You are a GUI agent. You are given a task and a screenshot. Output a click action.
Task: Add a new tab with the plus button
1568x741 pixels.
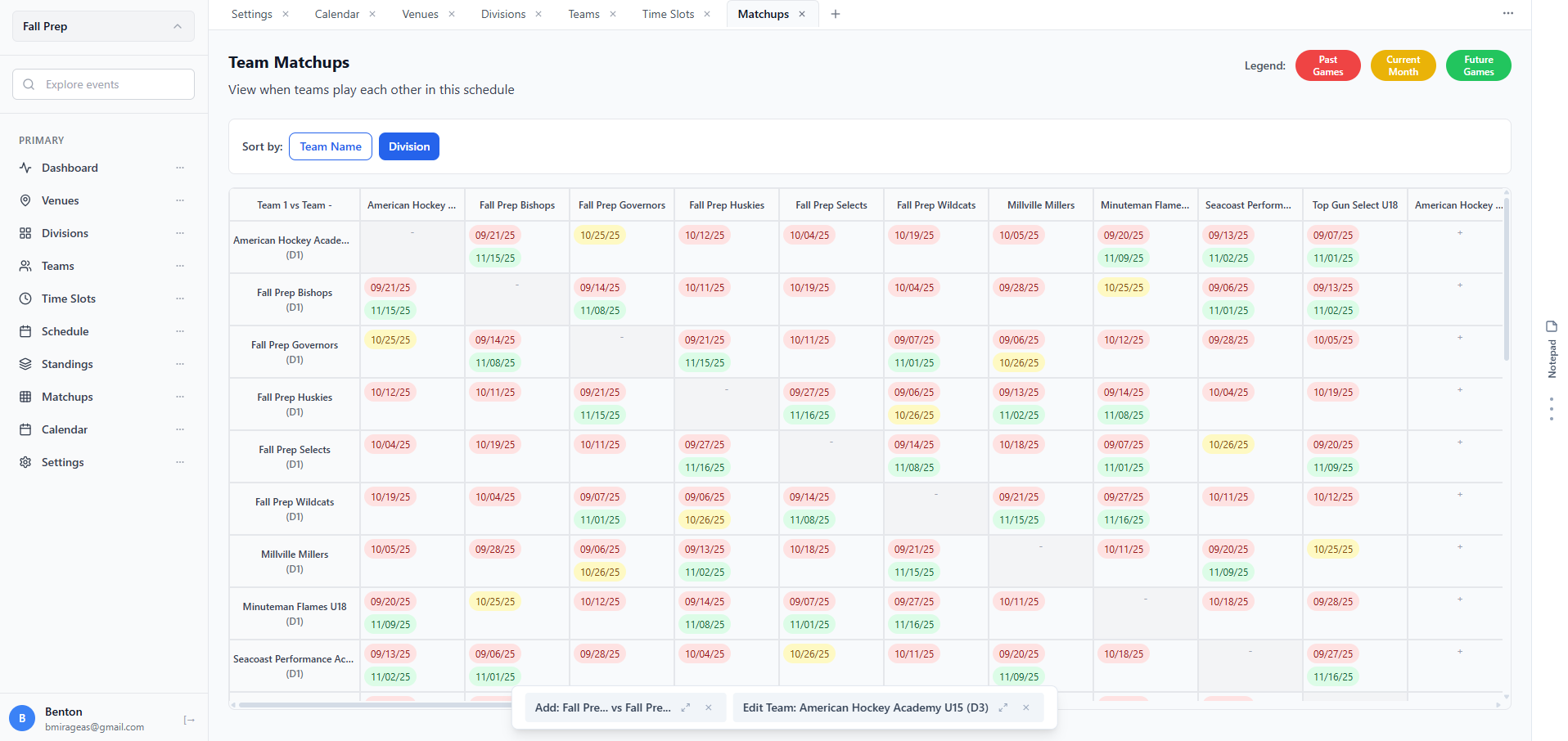pyautogui.click(x=835, y=14)
